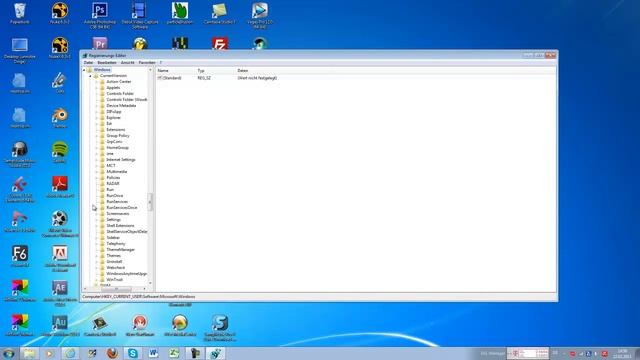
Task: Open the Favoriten menu
Action: (x=147, y=62)
